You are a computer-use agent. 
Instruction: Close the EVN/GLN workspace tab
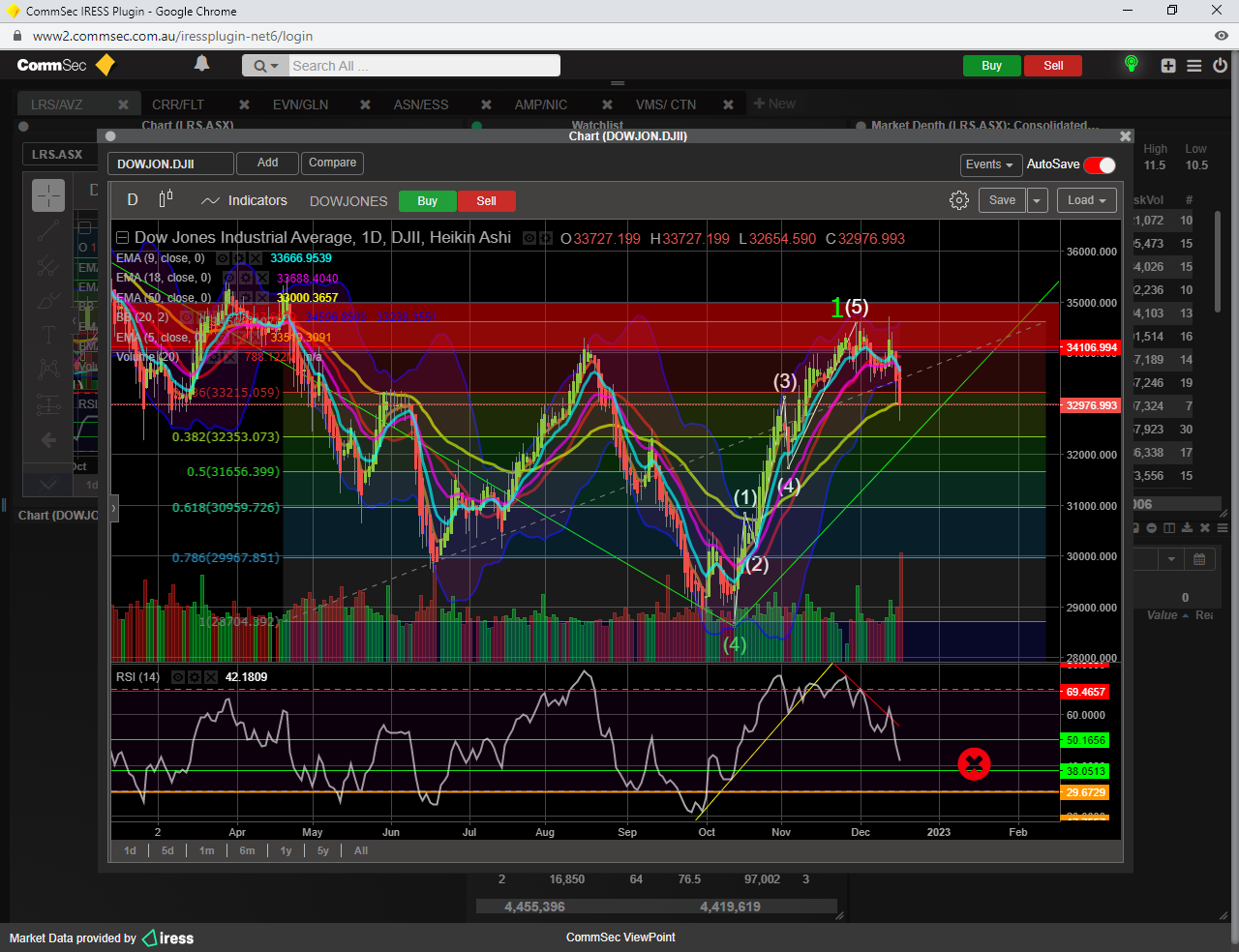pos(365,104)
